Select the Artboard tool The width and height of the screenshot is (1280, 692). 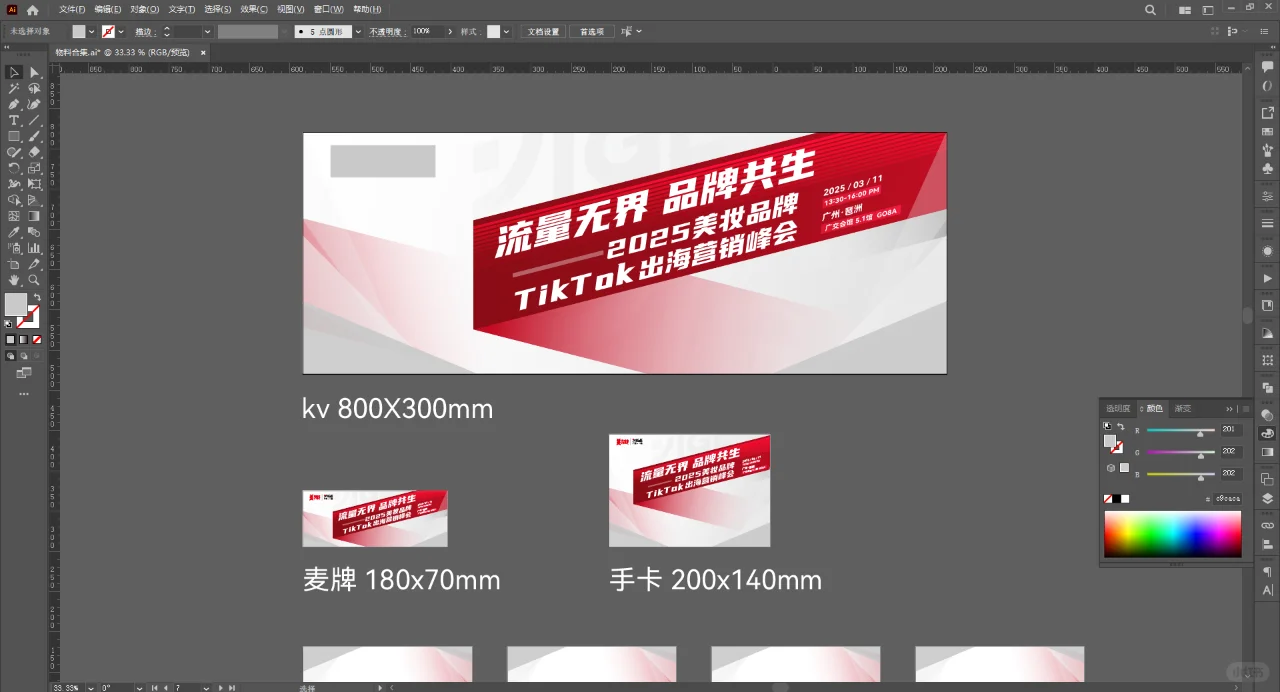coord(14,264)
